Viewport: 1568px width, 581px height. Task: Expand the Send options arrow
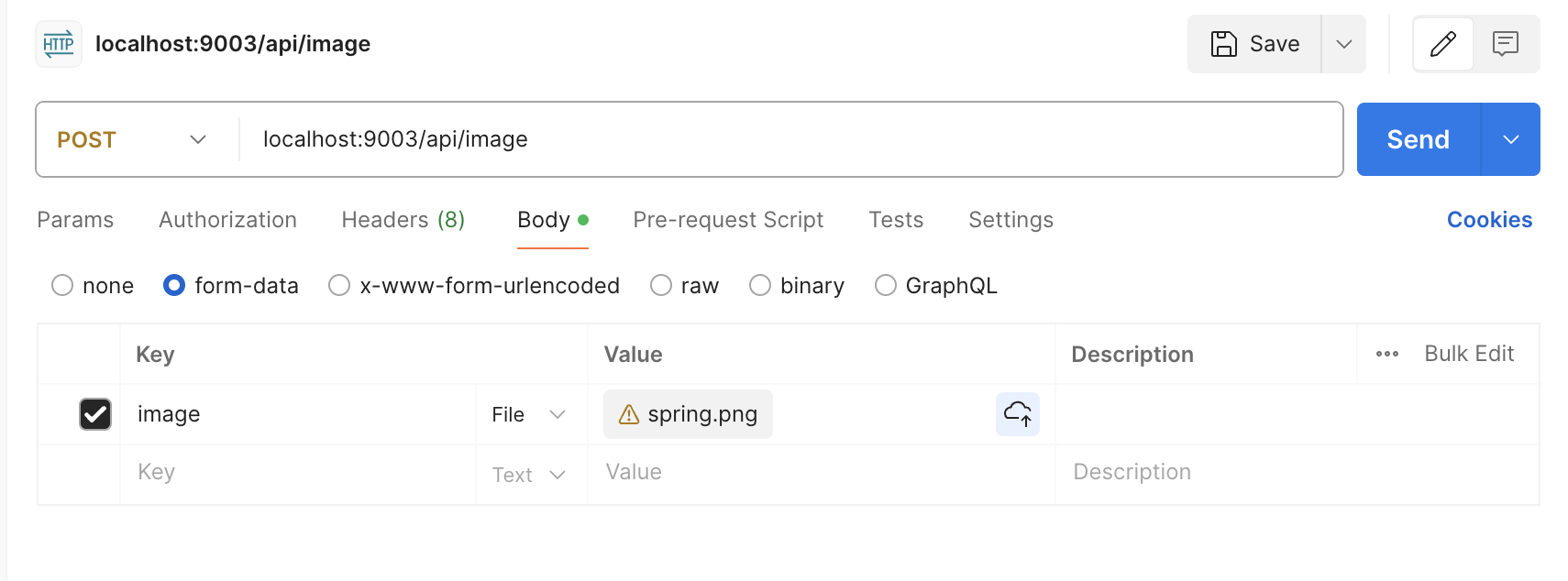click(x=1510, y=139)
